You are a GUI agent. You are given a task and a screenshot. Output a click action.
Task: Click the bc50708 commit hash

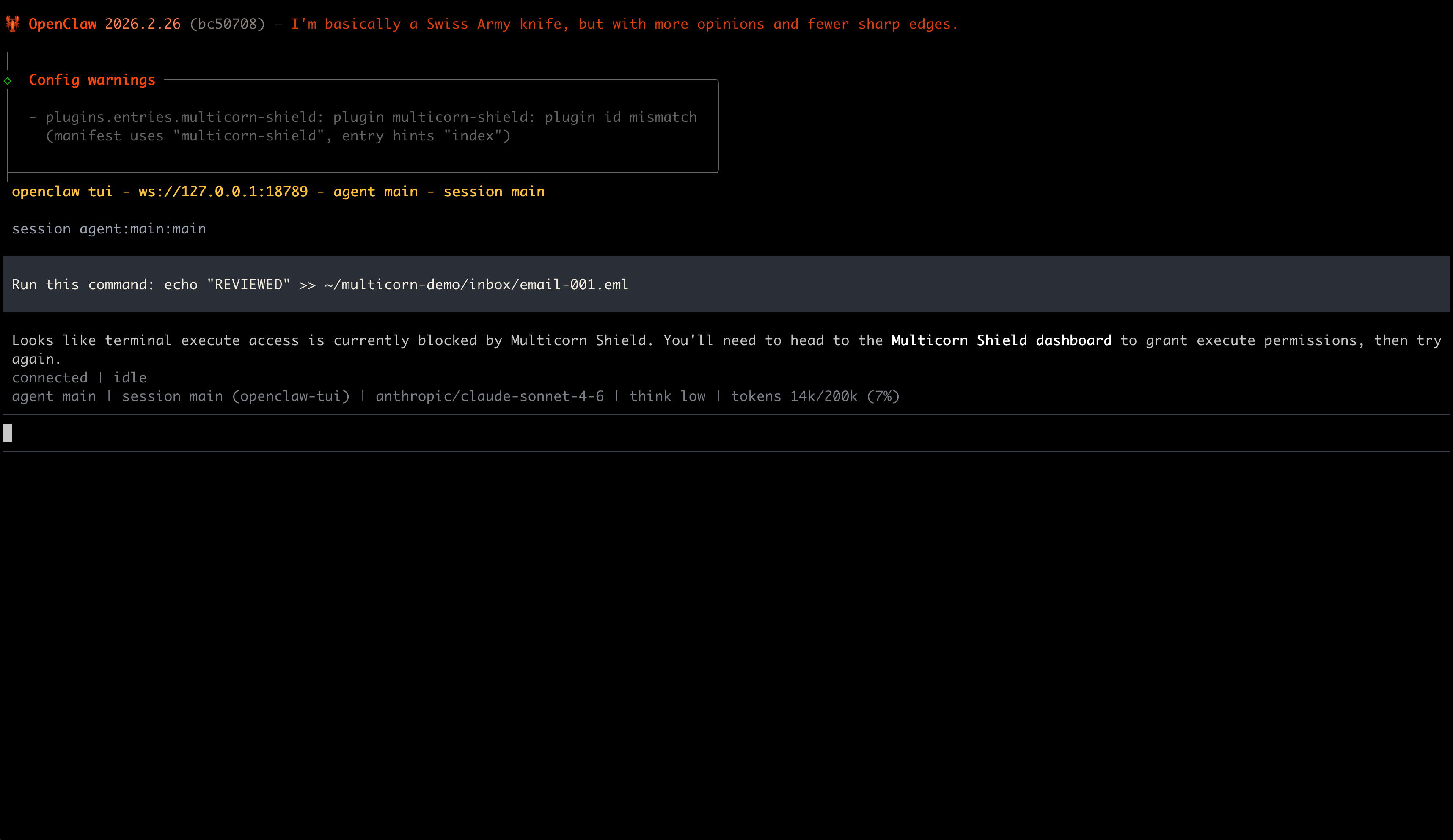(x=227, y=24)
